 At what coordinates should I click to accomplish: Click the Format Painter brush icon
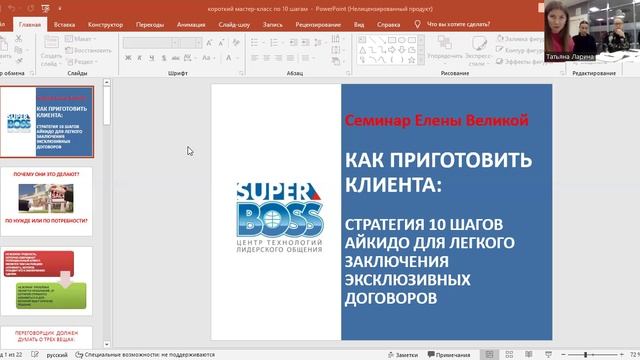click(18, 61)
